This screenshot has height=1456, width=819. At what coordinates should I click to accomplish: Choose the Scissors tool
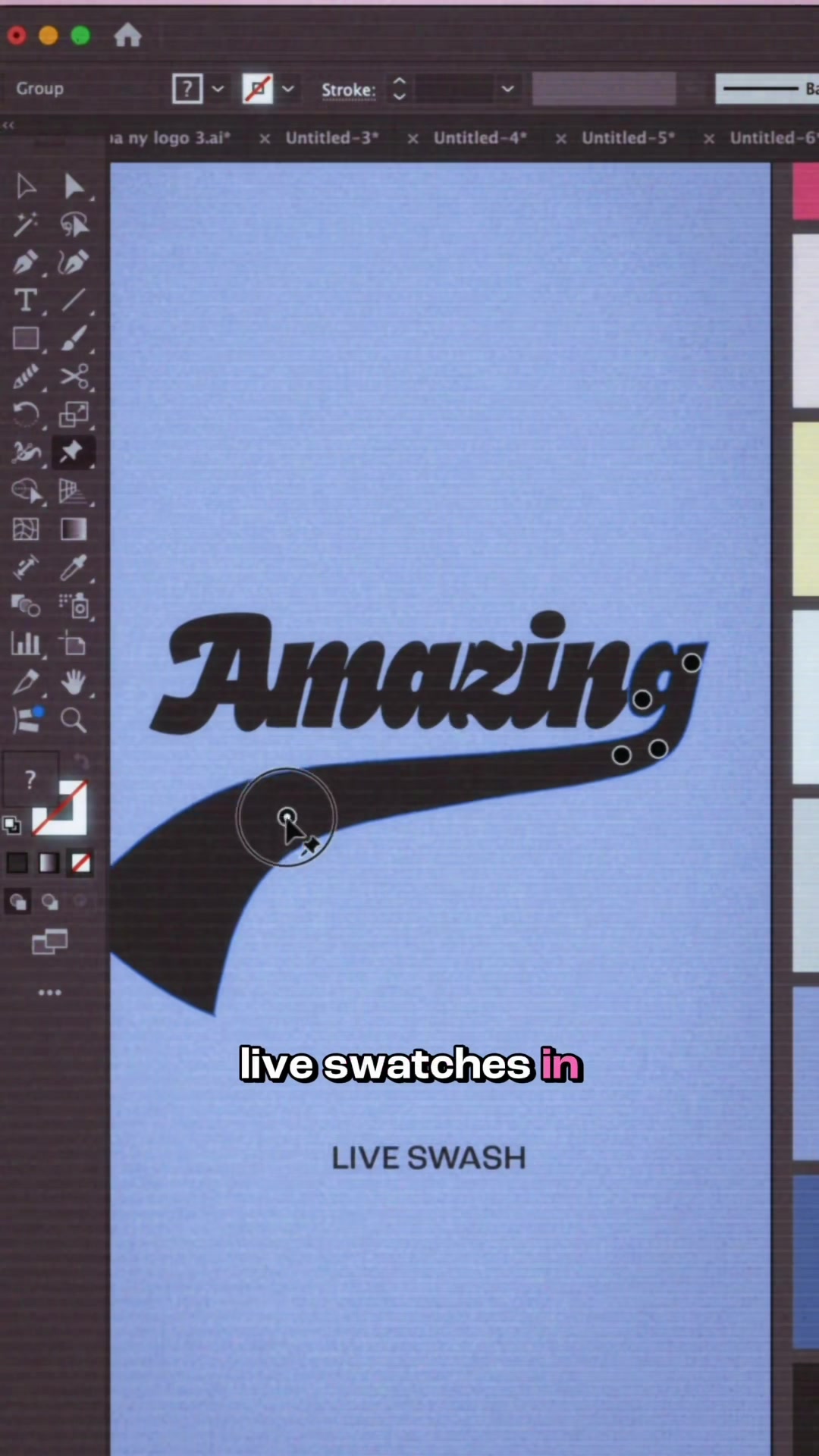coord(74,376)
